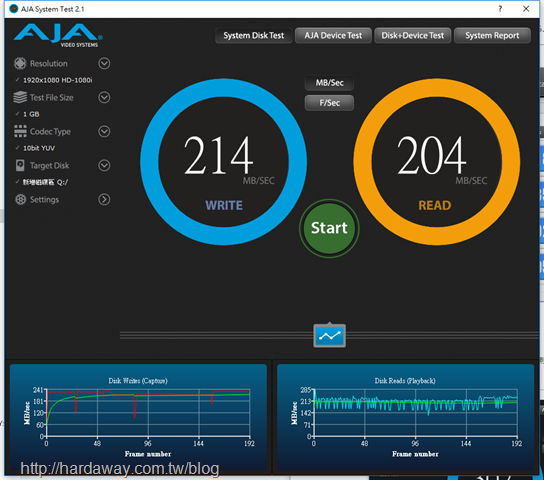544x480 pixels.
Task: Click the 214 write speed readout
Action: coord(218,155)
